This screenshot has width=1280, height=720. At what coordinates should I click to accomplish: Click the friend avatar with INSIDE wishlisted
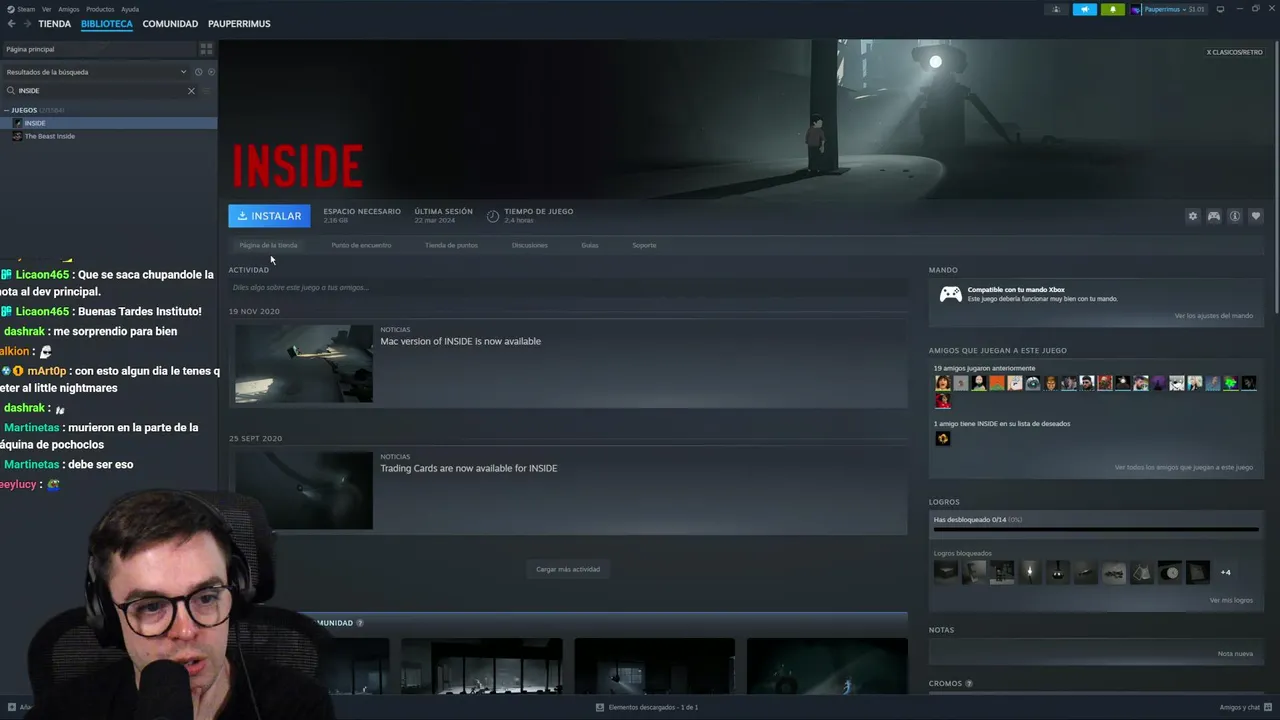tap(942, 438)
